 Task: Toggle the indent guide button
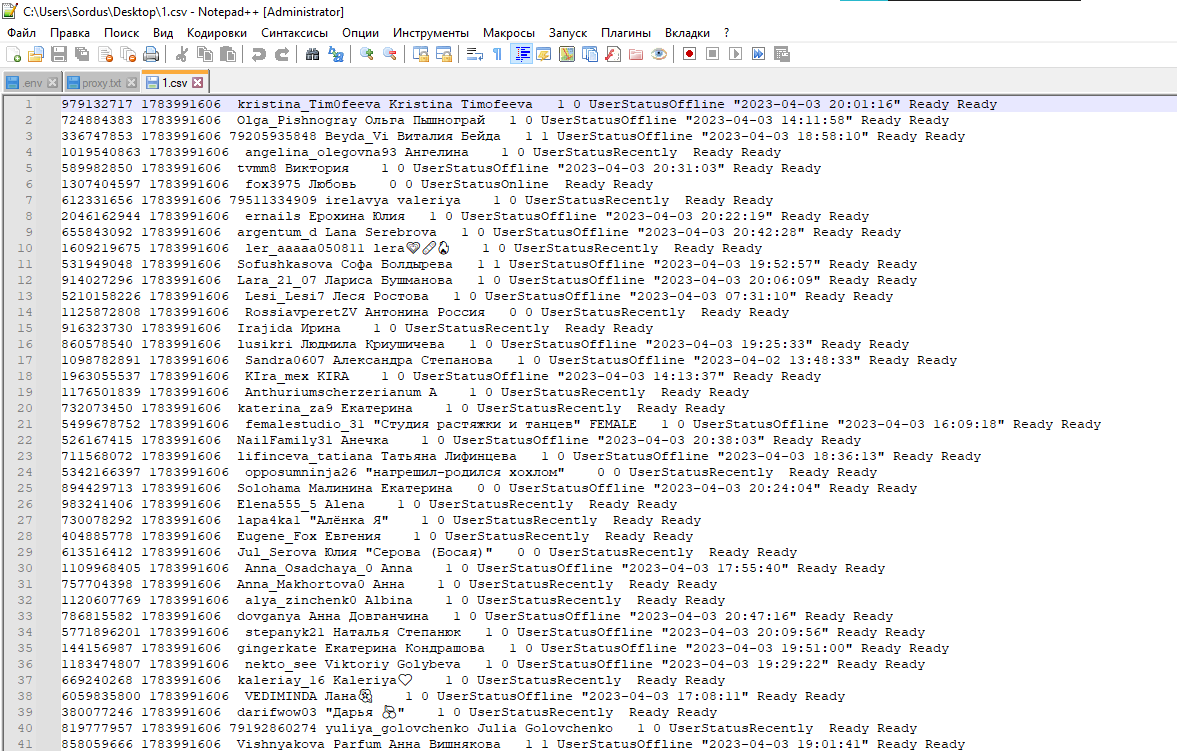pyautogui.click(x=521, y=54)
